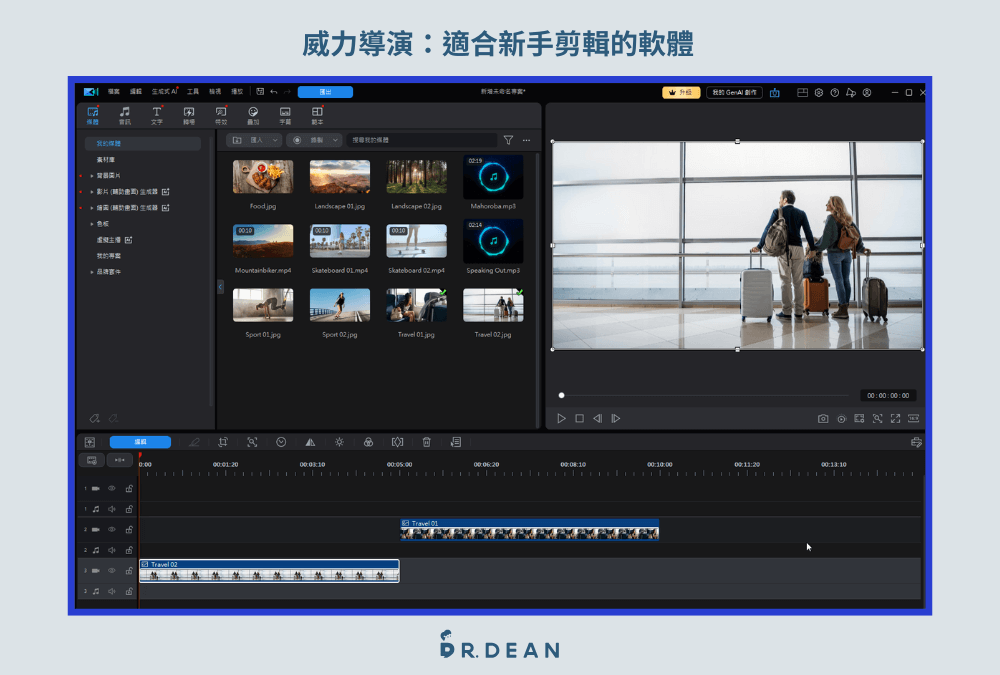This screenshot has width=1000, height=675.
Task: Click the media filter funnel icon
Action: tap(508, 140)
